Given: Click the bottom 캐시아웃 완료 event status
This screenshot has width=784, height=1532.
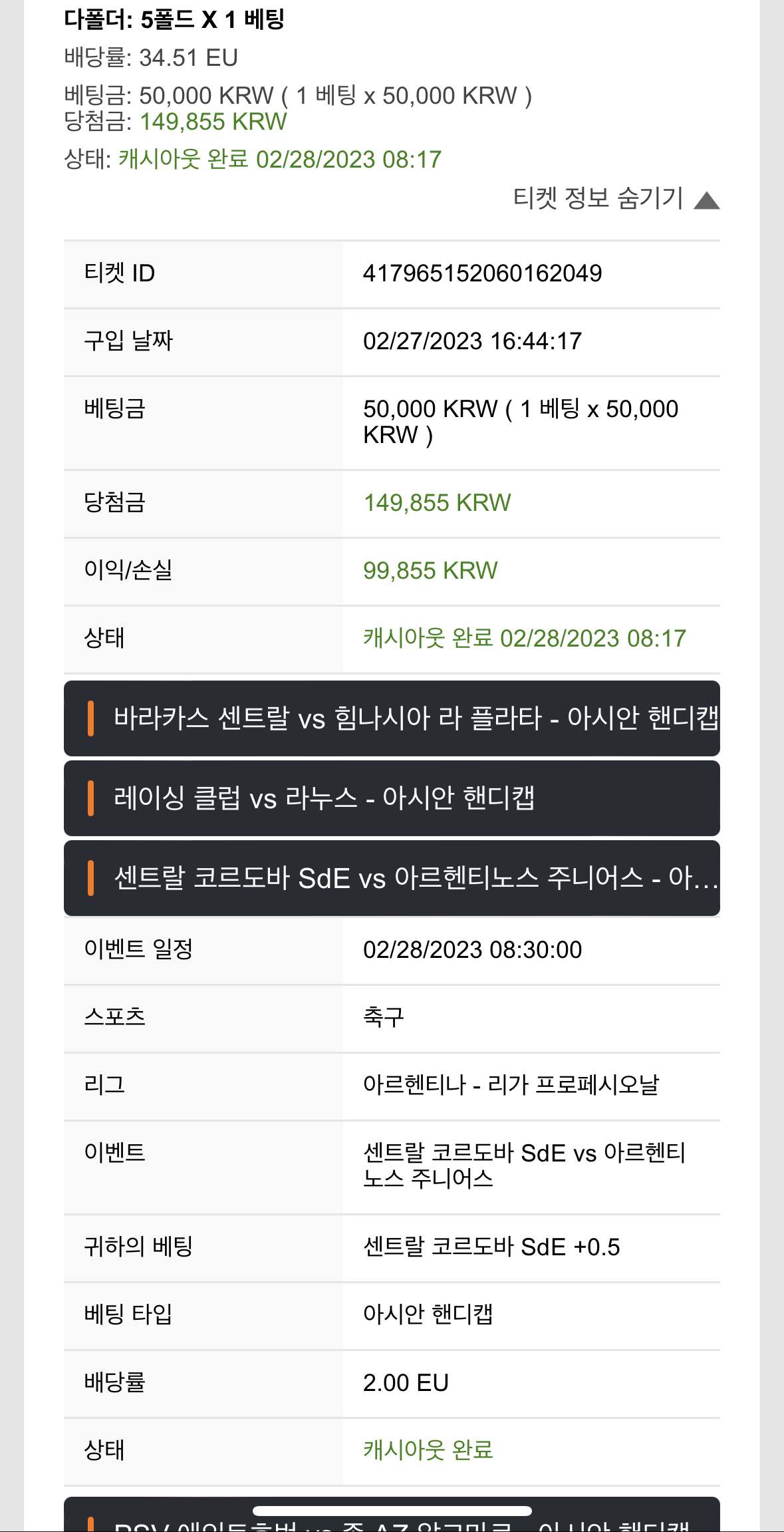Looking at the screenshot, I should pyautogui.click(x=428, y=1450).
